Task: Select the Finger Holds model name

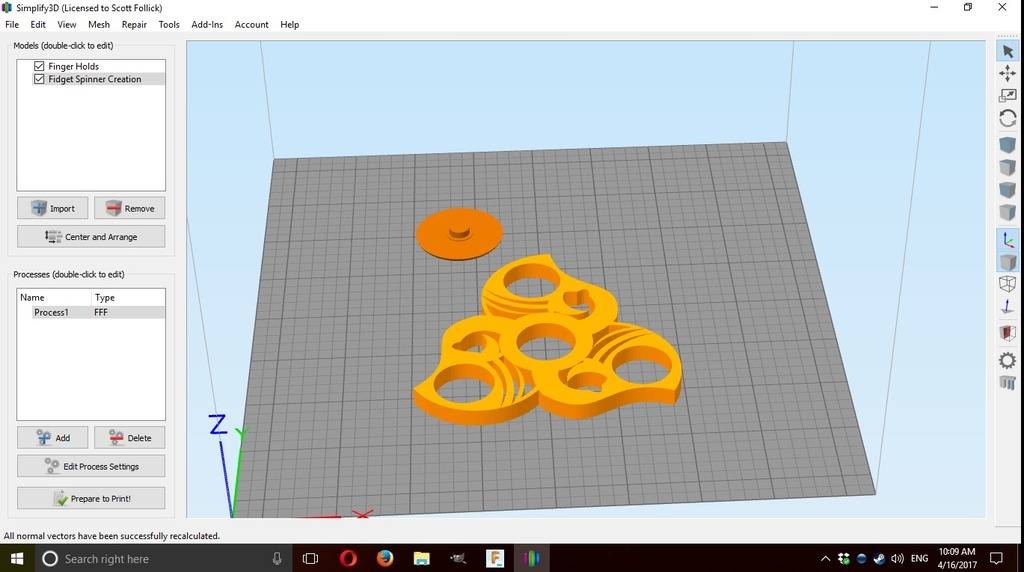Action: tap(73, 66)
